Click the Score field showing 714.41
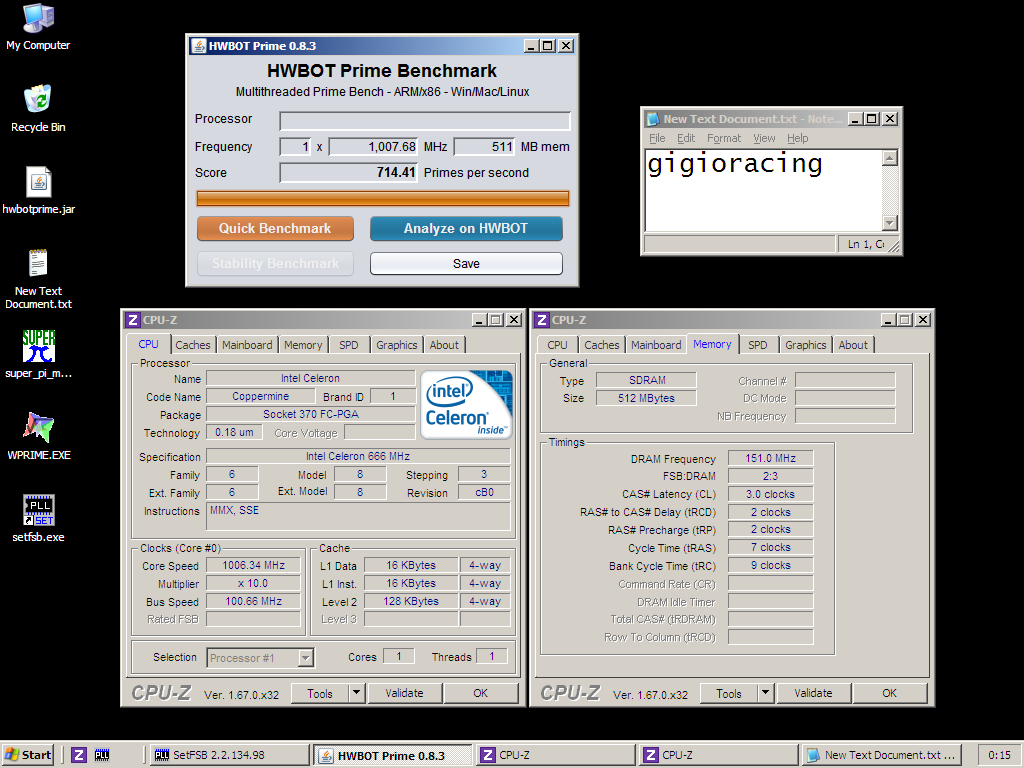This screenshot has width=1024, height=768. point(349,172)
